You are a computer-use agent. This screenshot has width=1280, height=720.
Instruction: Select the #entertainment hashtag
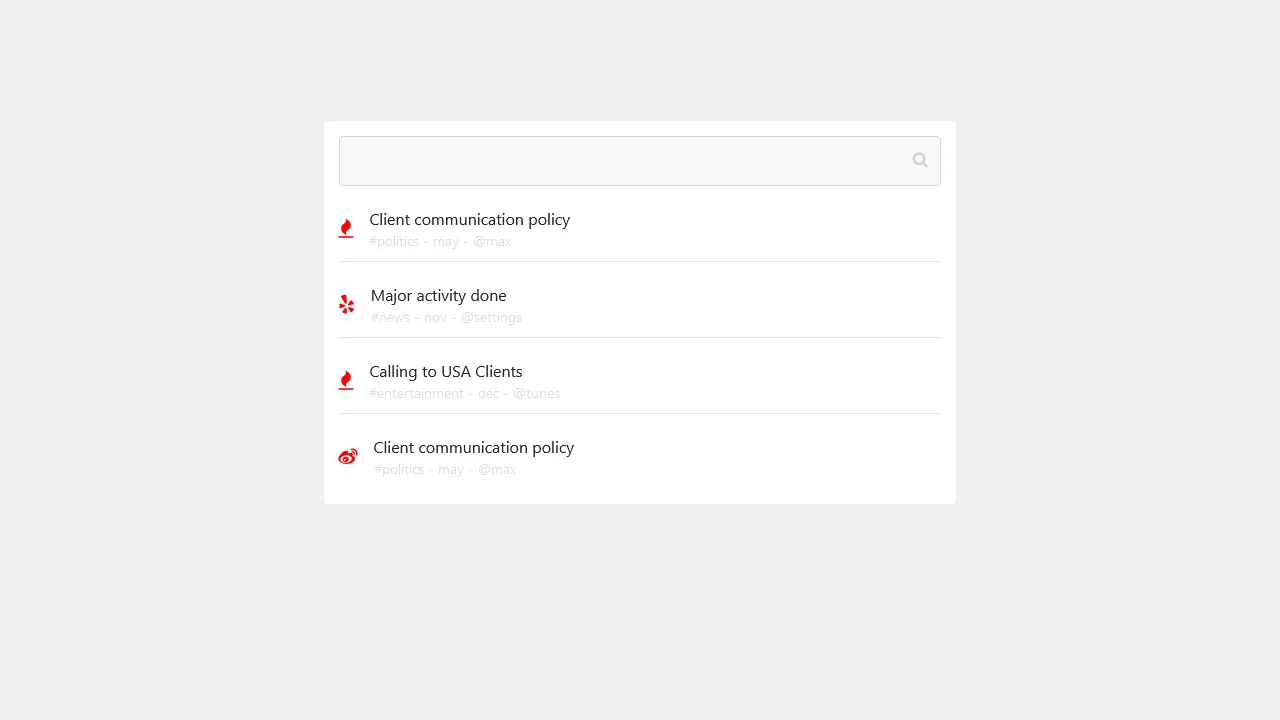point(416,393)
